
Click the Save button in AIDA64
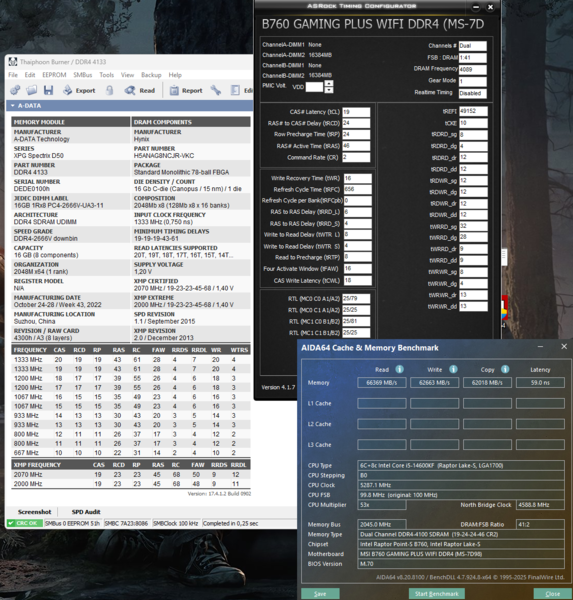320,593
